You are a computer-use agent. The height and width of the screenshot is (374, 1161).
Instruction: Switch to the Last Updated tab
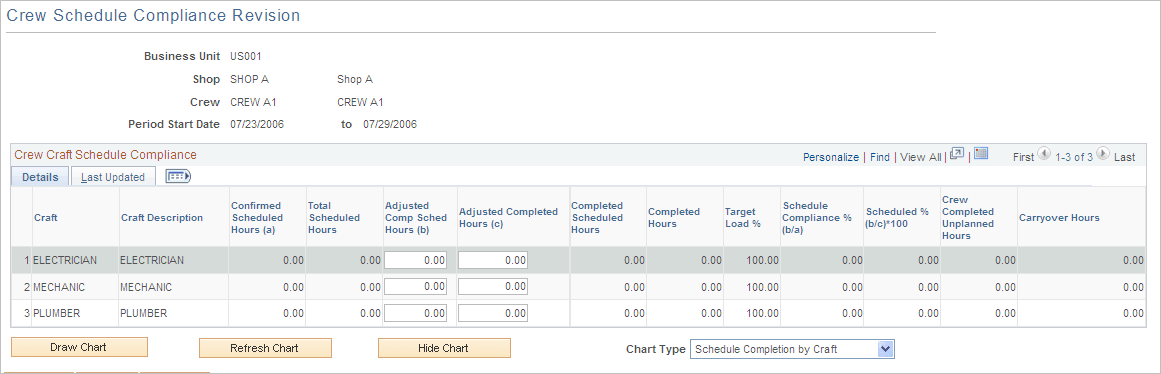113,177
